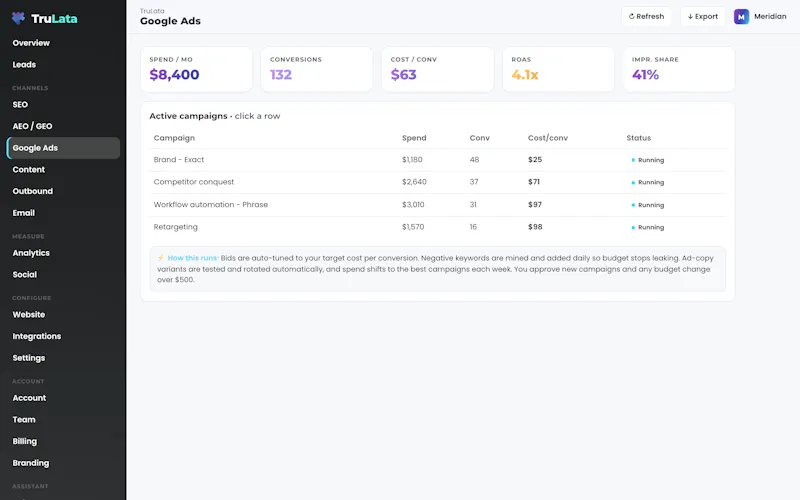Click the 16 conversions value
This screenshot has width=800, height=500.
pos(473,227)
